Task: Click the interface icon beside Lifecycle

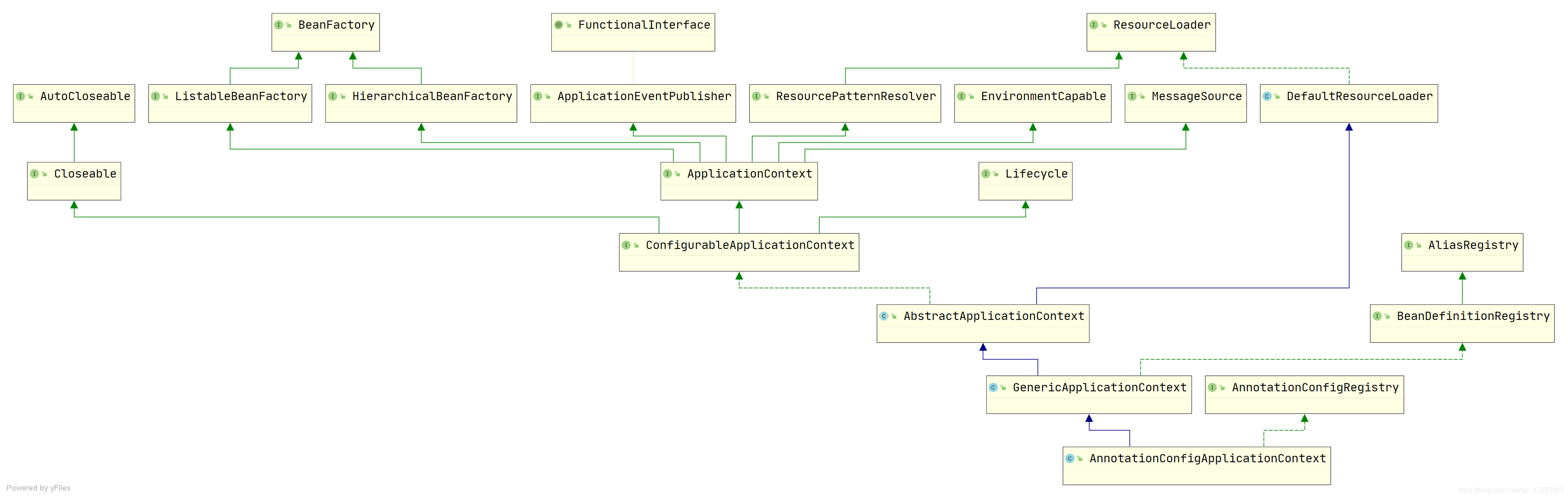Action: coord(985,174)
